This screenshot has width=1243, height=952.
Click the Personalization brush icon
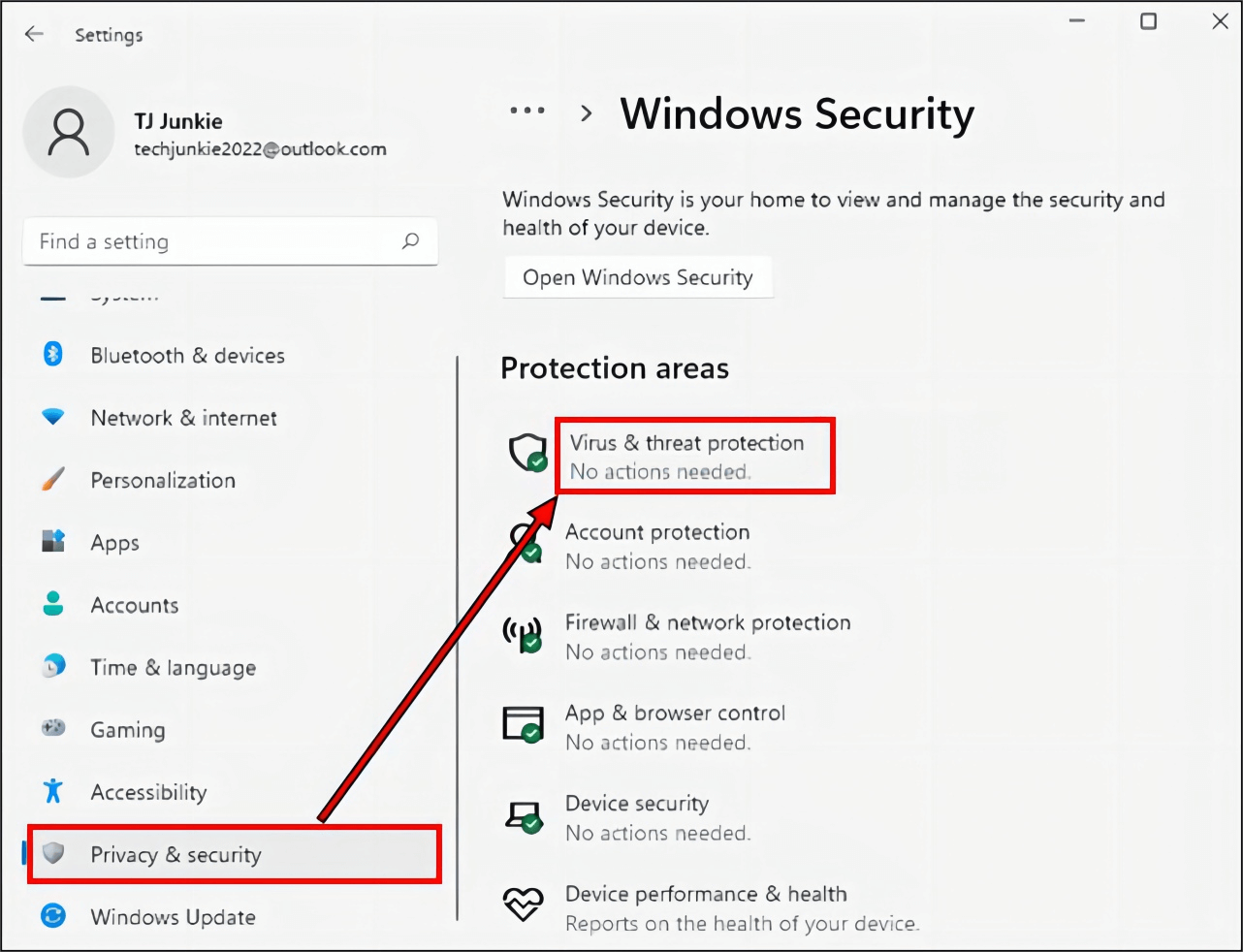(52, 480)
